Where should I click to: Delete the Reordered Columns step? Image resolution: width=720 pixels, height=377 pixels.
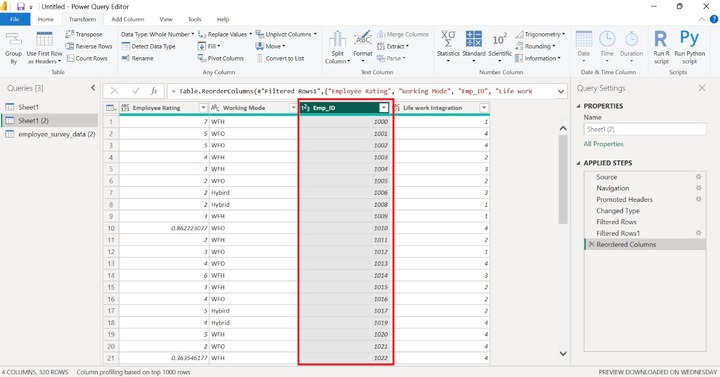point(591,245)
